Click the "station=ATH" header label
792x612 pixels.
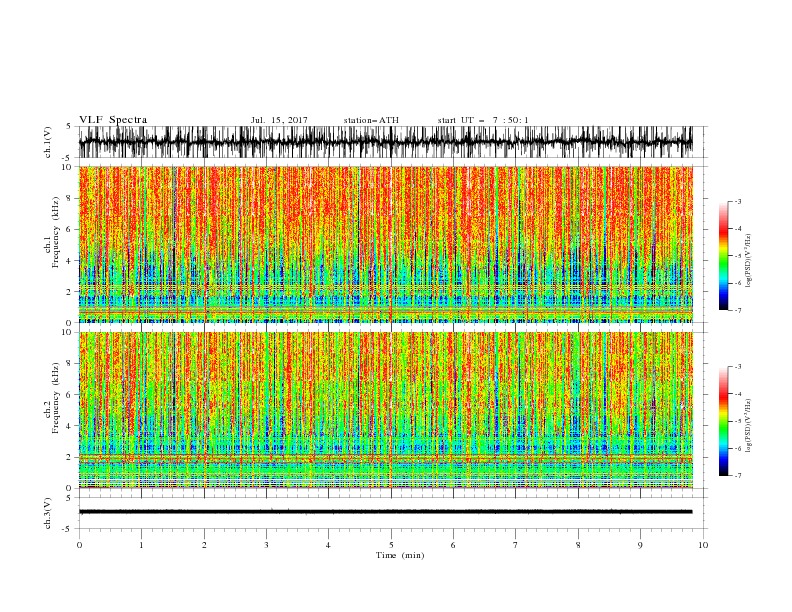coord(371,120)
